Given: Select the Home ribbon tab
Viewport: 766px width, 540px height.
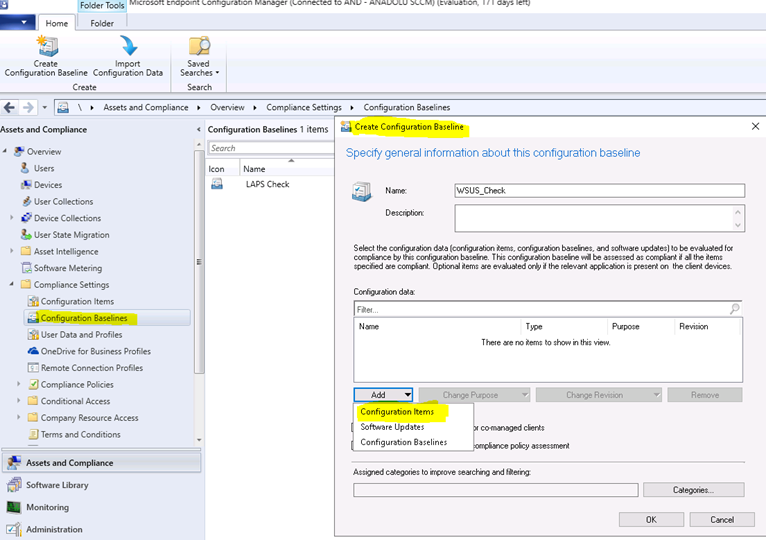Looking at the screenshot, I should (57, 23).
